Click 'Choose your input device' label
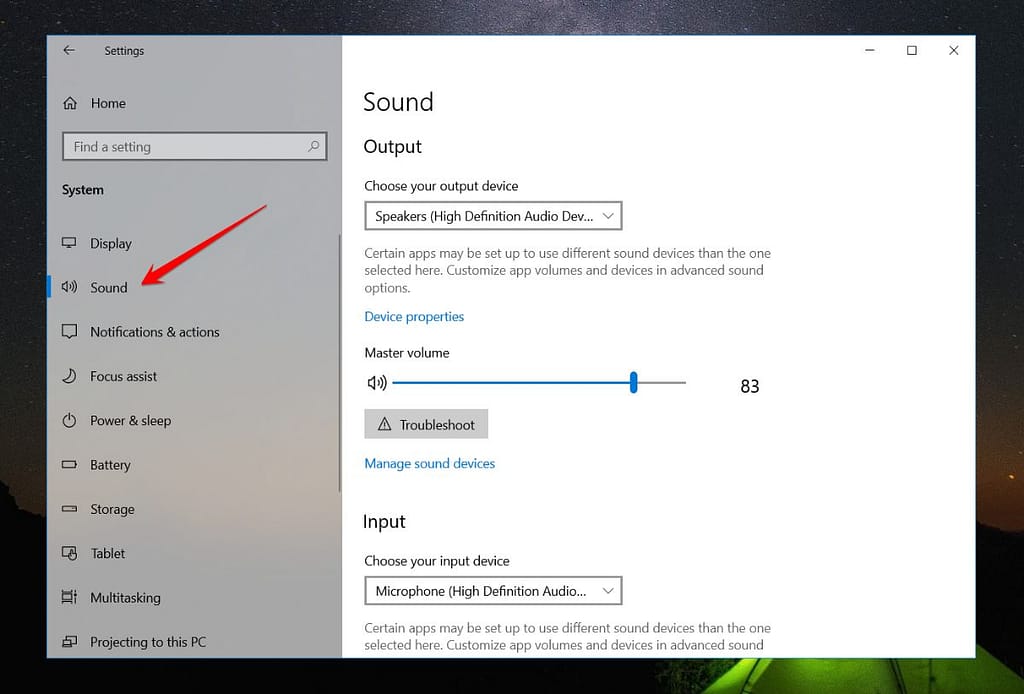The width and height of the screenshot is (1024, 694). 437,561
